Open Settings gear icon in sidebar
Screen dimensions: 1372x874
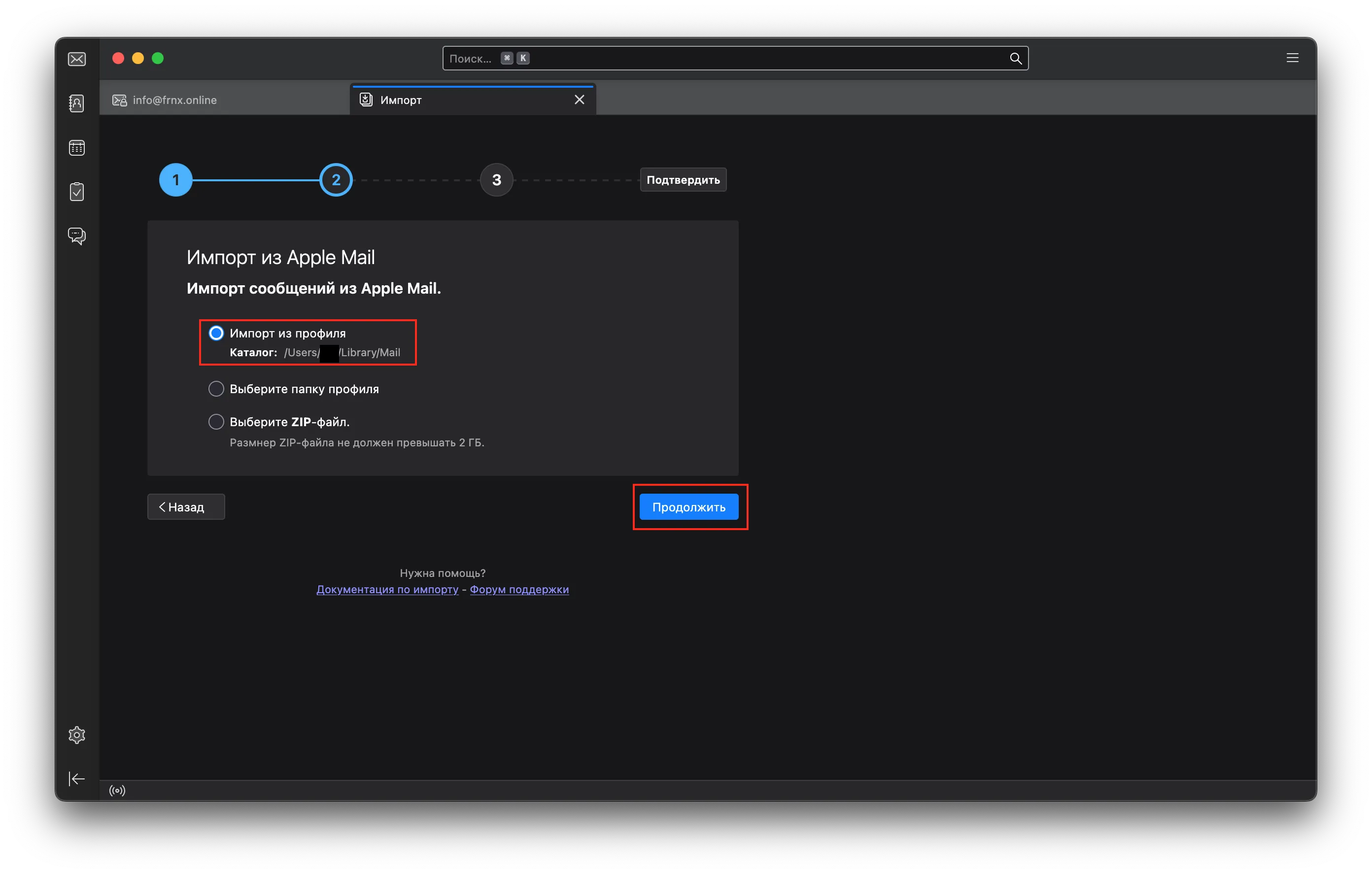coord(77,735)
